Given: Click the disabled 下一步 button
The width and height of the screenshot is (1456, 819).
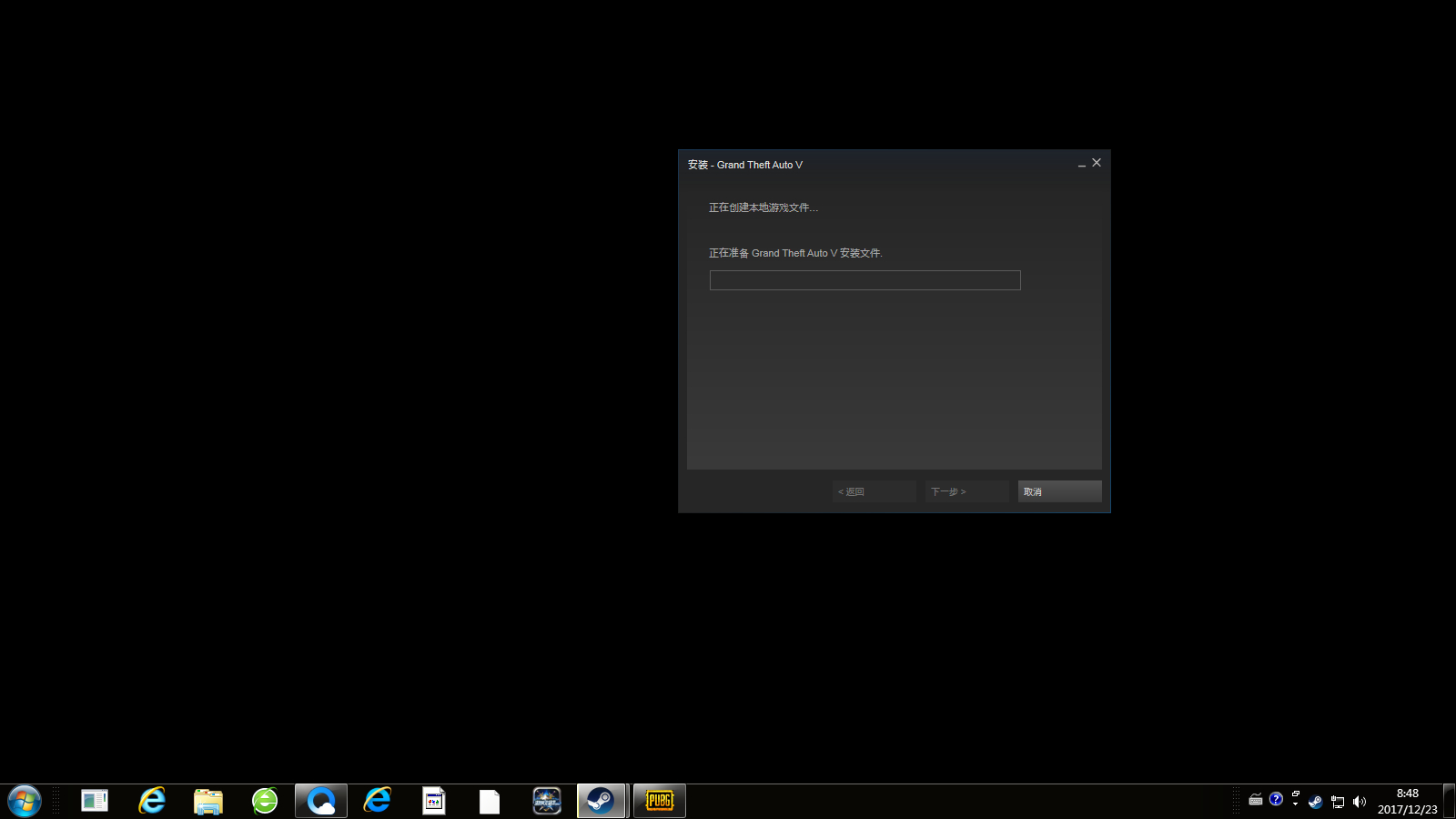Looking at the screenshot, I should [967, 491].
